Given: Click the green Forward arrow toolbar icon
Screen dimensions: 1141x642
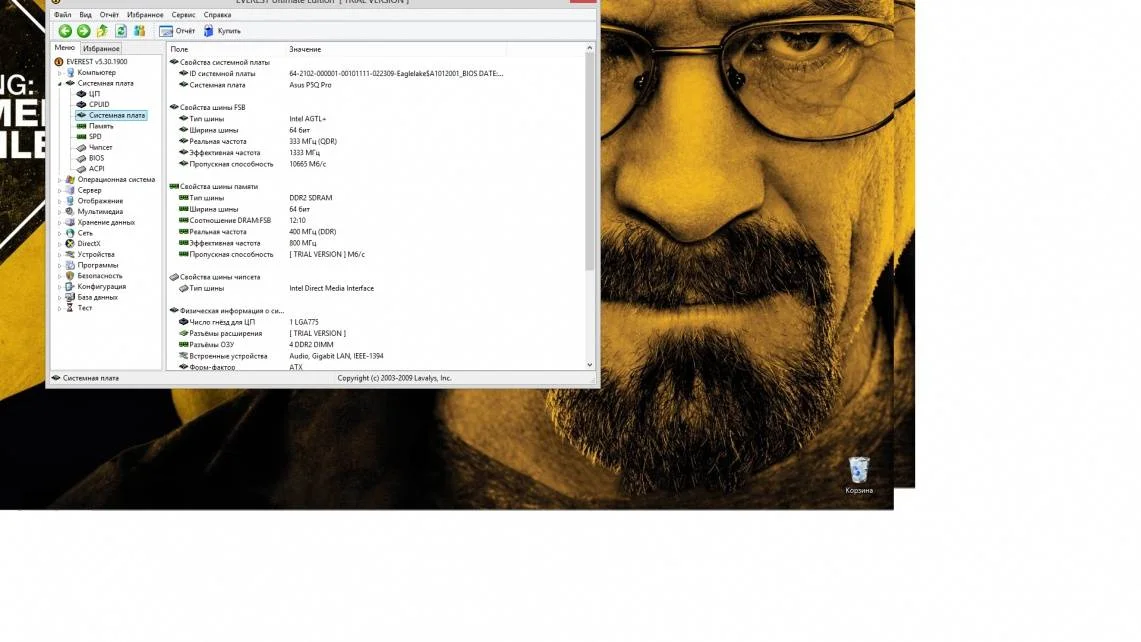Looking at the screenshot, I should click(x=84, y=31).
